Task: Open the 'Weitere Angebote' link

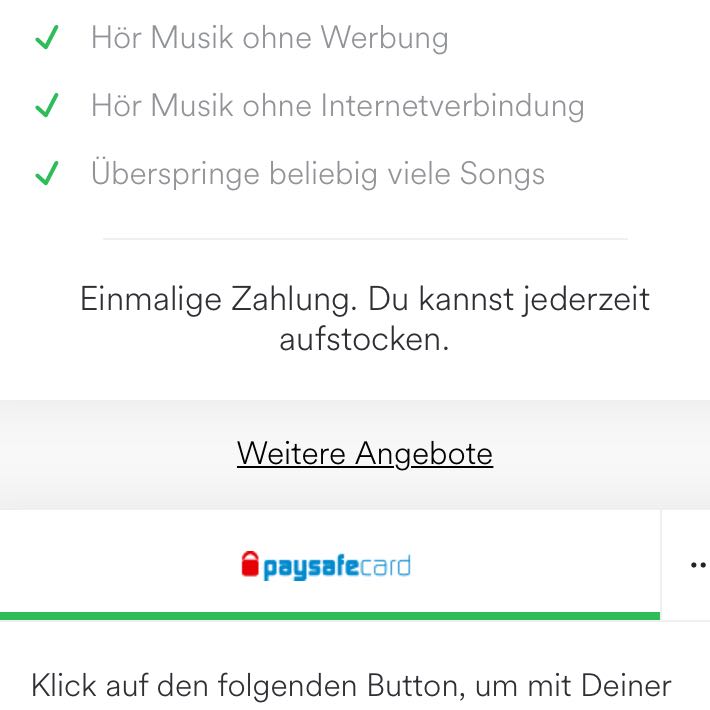Action: click(365, 454)
